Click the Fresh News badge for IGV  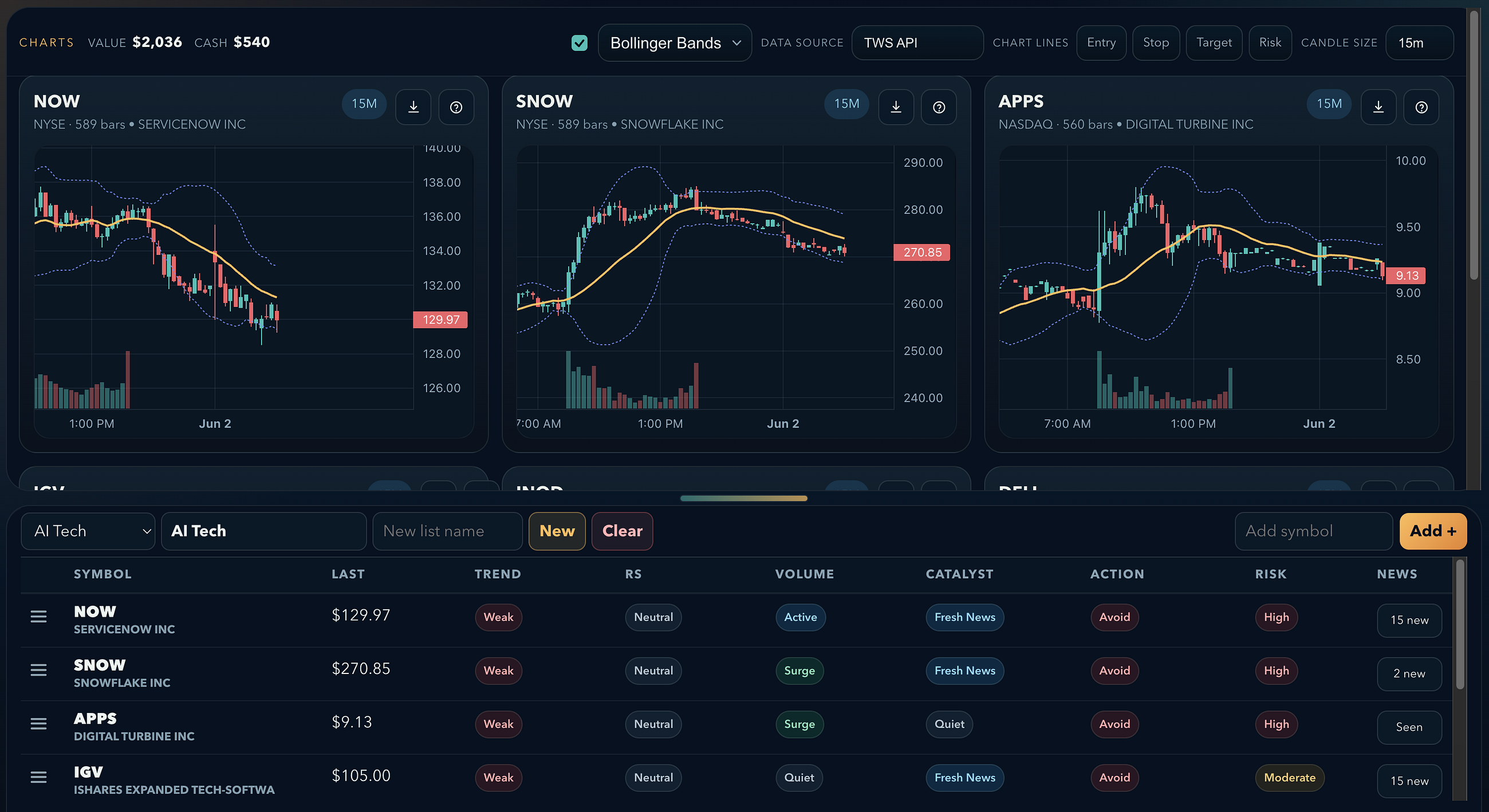965,778
